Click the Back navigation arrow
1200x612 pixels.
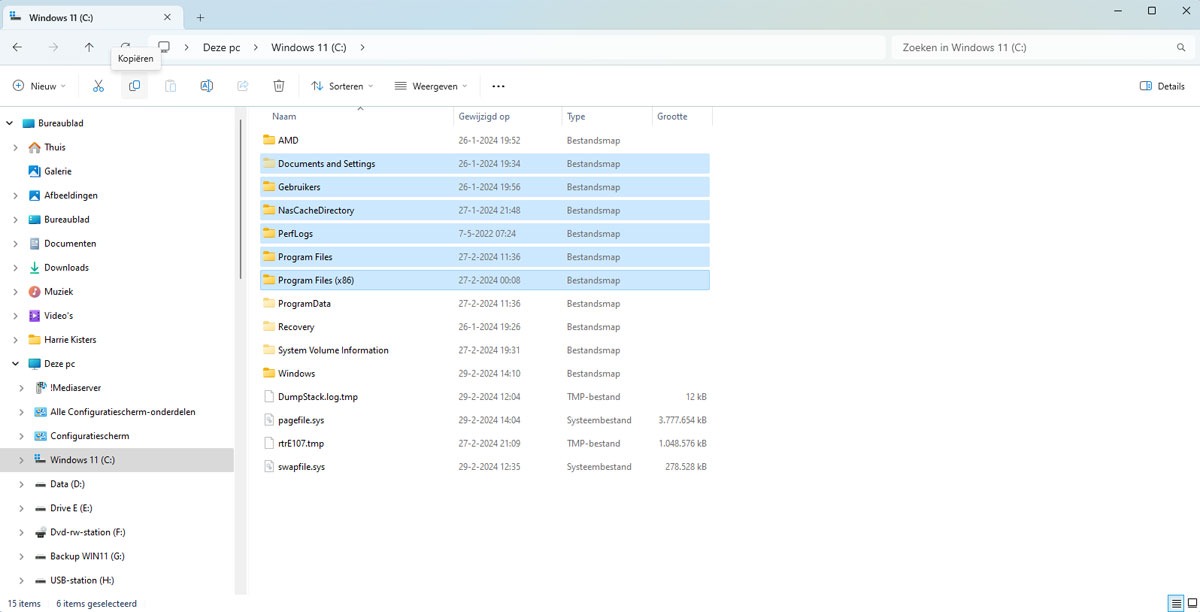pos(16,46)
